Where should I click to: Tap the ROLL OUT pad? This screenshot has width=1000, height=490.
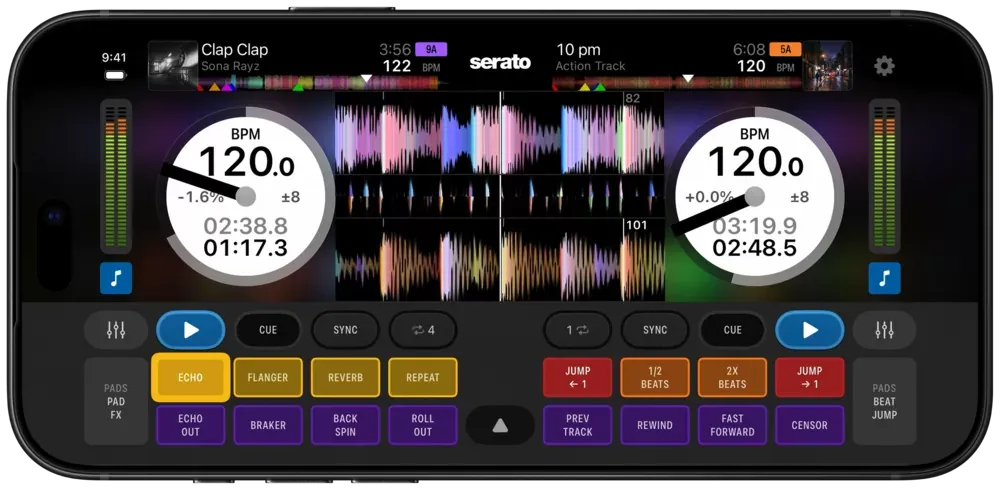pos(423,425)
